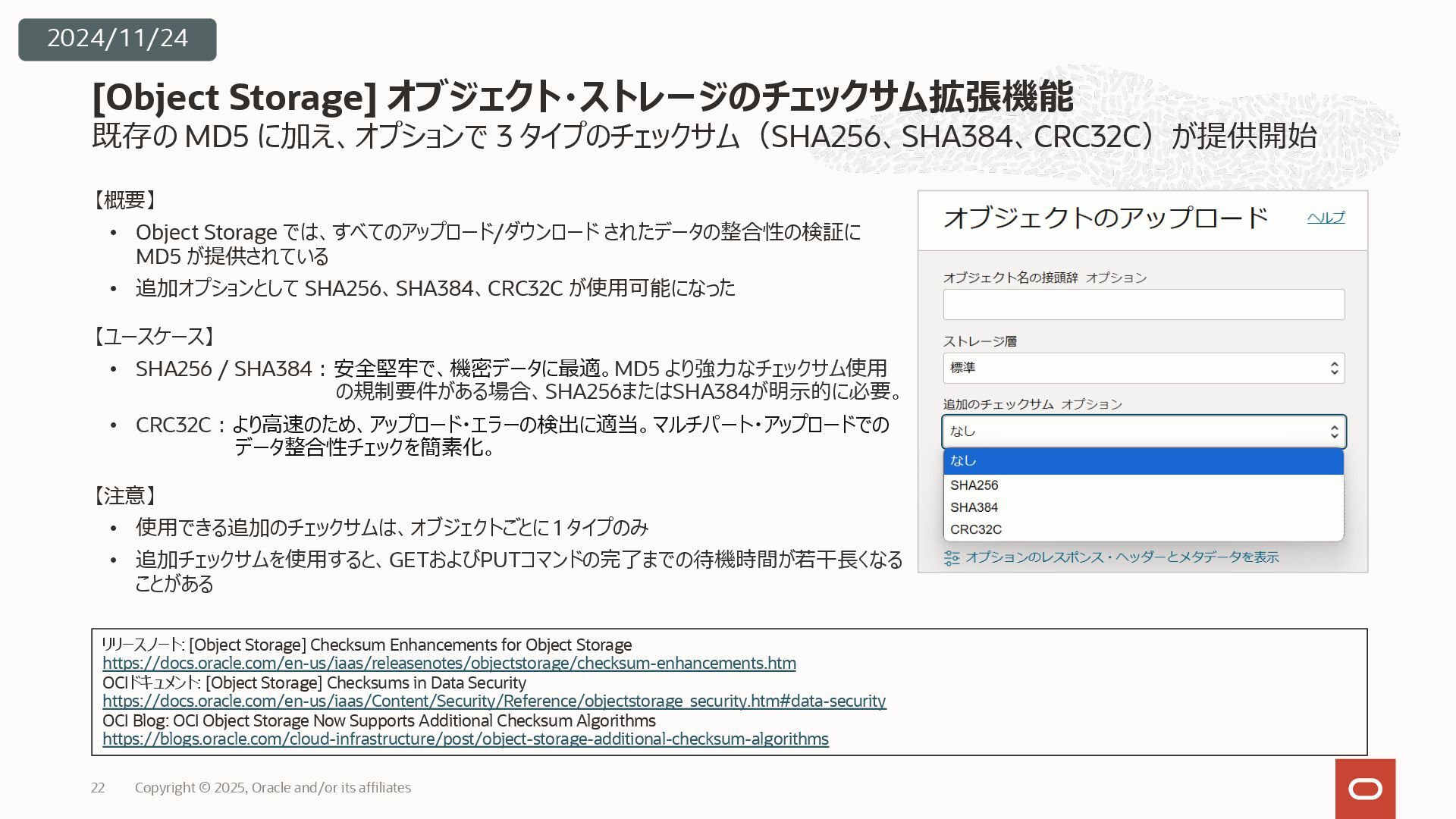Show optional response headers and metadata
Screen dimensions: 1456x819
(1122, 557)
